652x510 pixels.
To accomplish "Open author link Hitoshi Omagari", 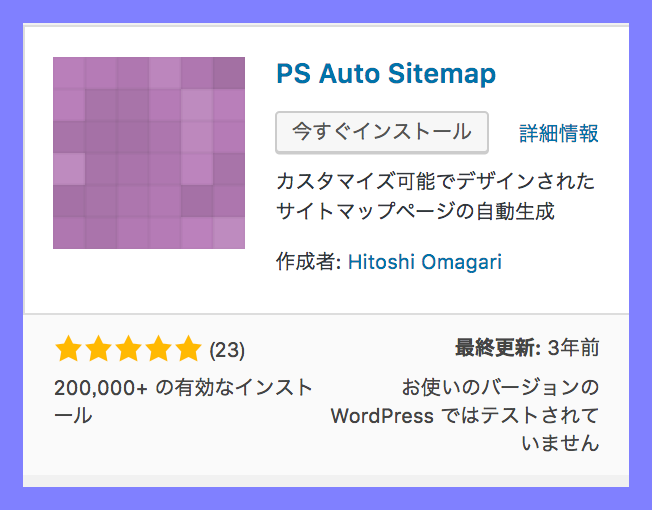I will click(425, 262).
